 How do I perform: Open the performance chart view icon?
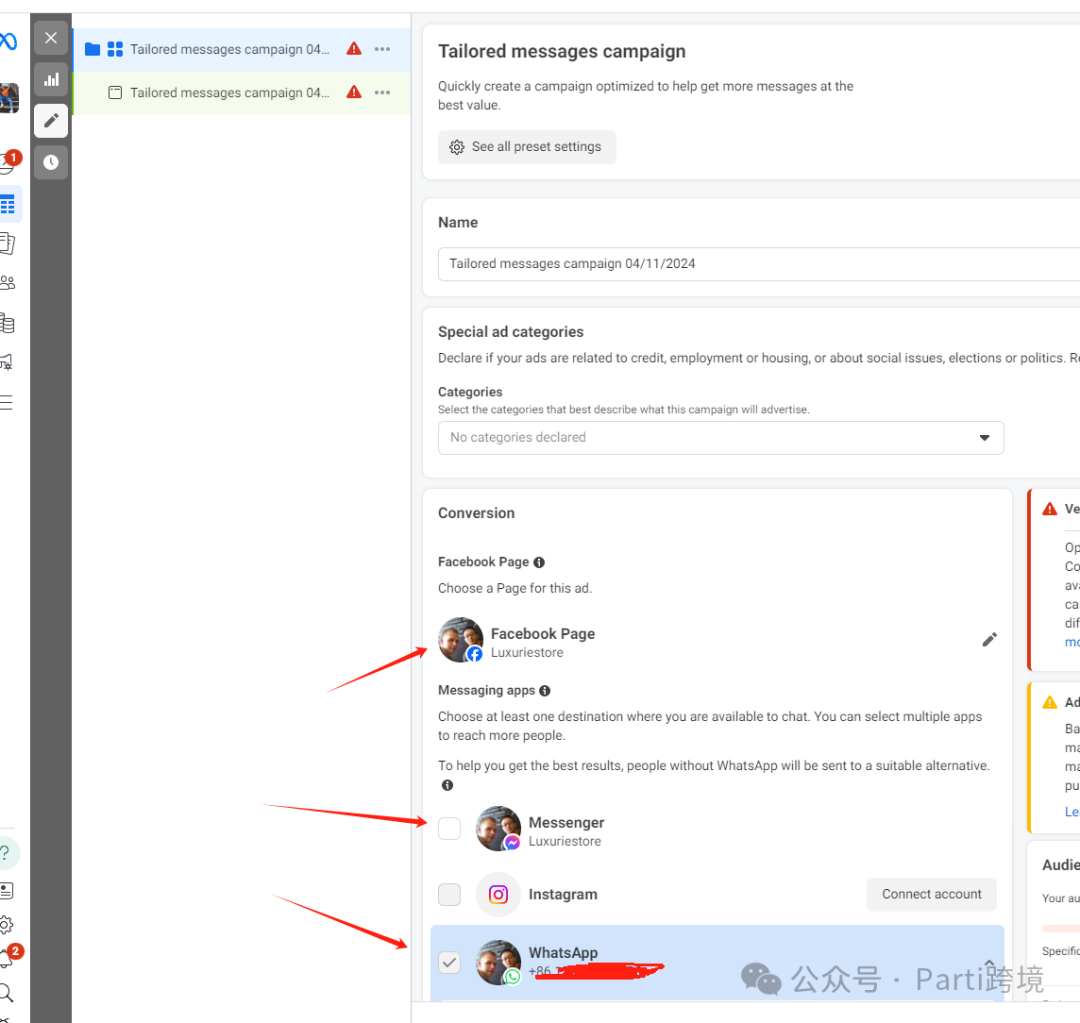(x=51, y=79)
